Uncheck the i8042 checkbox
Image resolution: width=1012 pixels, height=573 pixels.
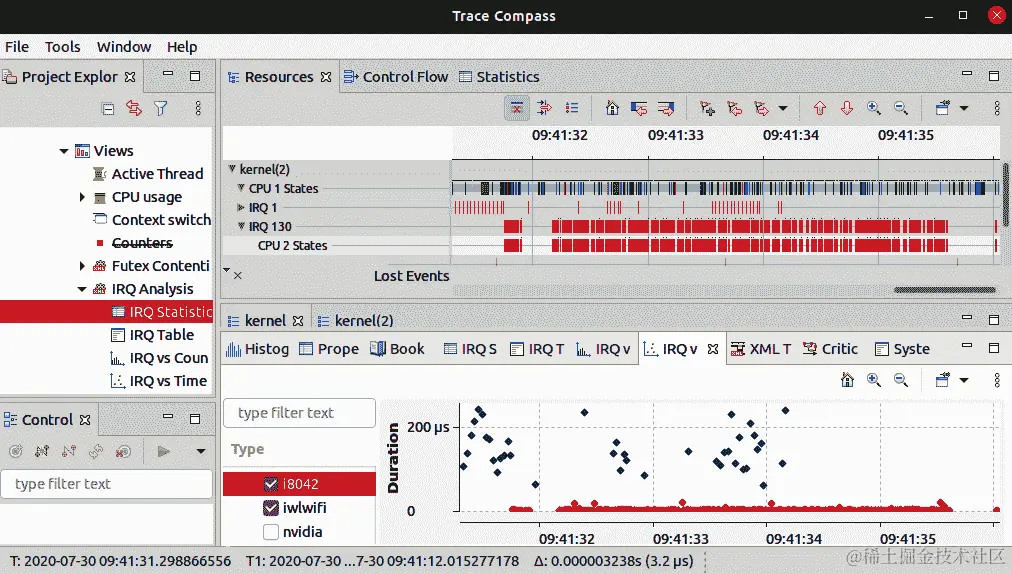pos(271,484)
